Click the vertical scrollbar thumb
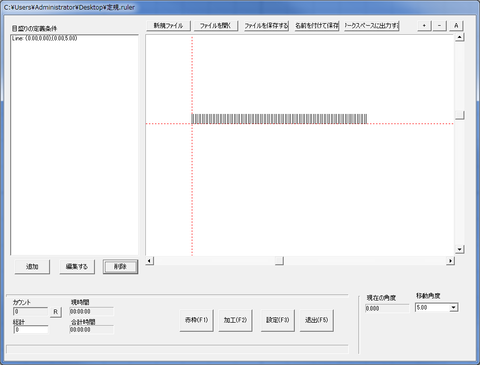 point(460,115)
